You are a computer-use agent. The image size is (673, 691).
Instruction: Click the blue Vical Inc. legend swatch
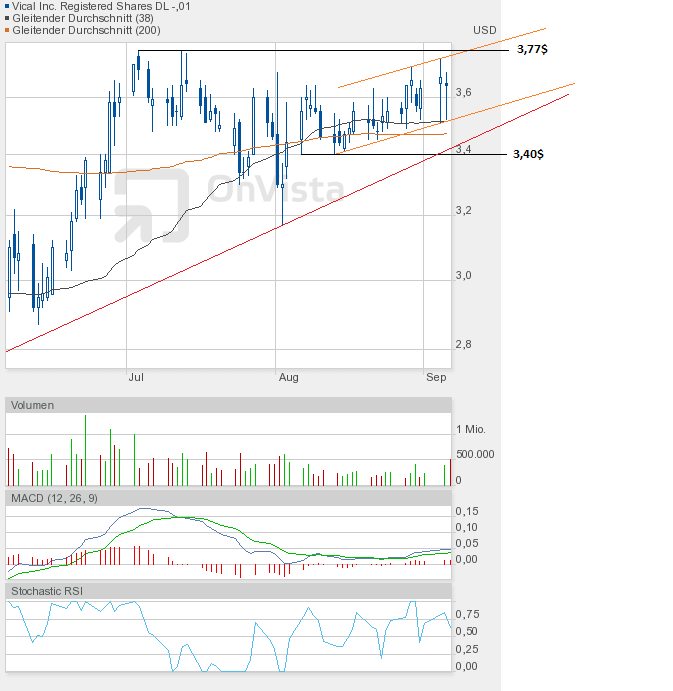coord(9,6)
